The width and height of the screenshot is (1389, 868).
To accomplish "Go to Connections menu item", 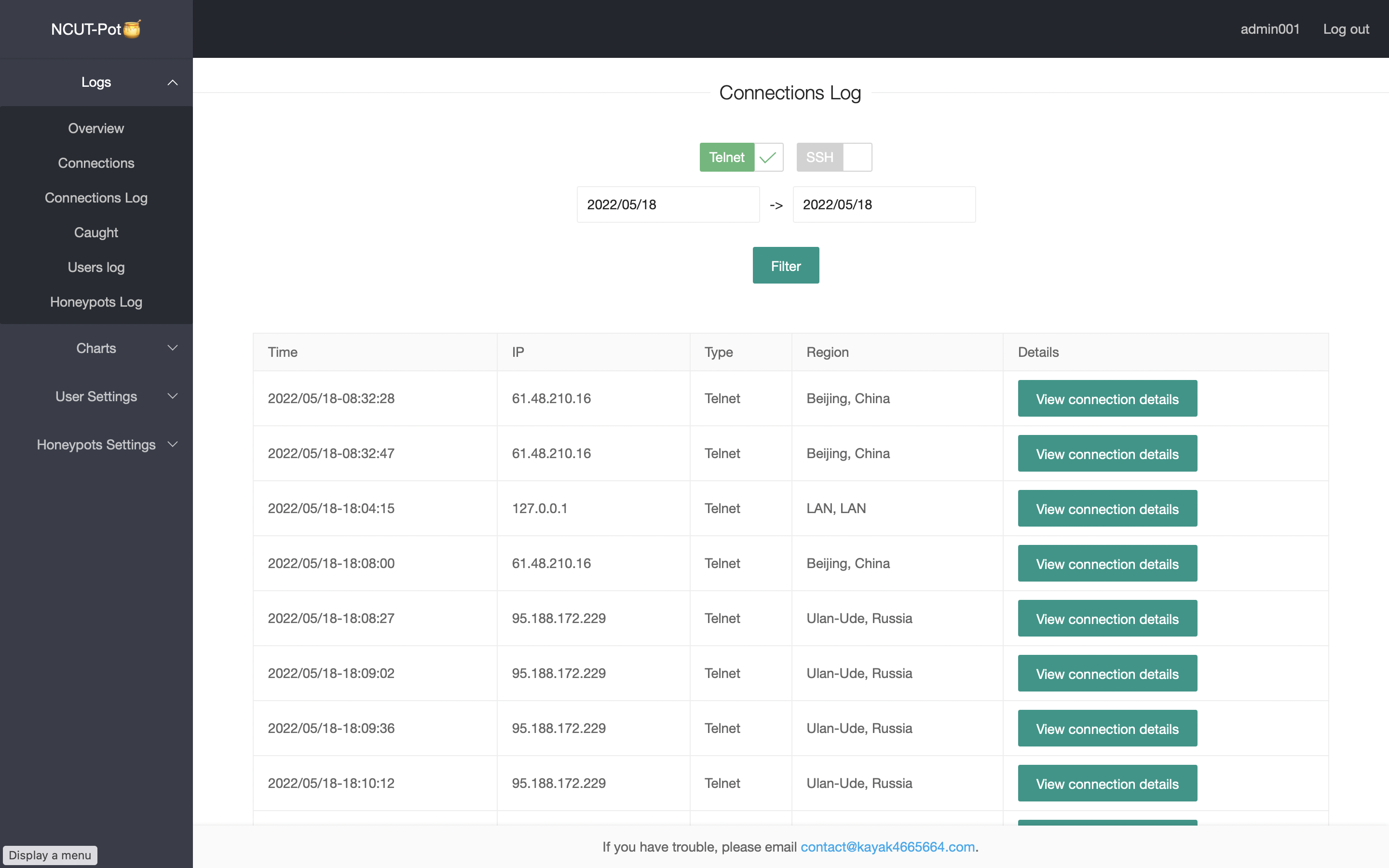I will point(96,163).
